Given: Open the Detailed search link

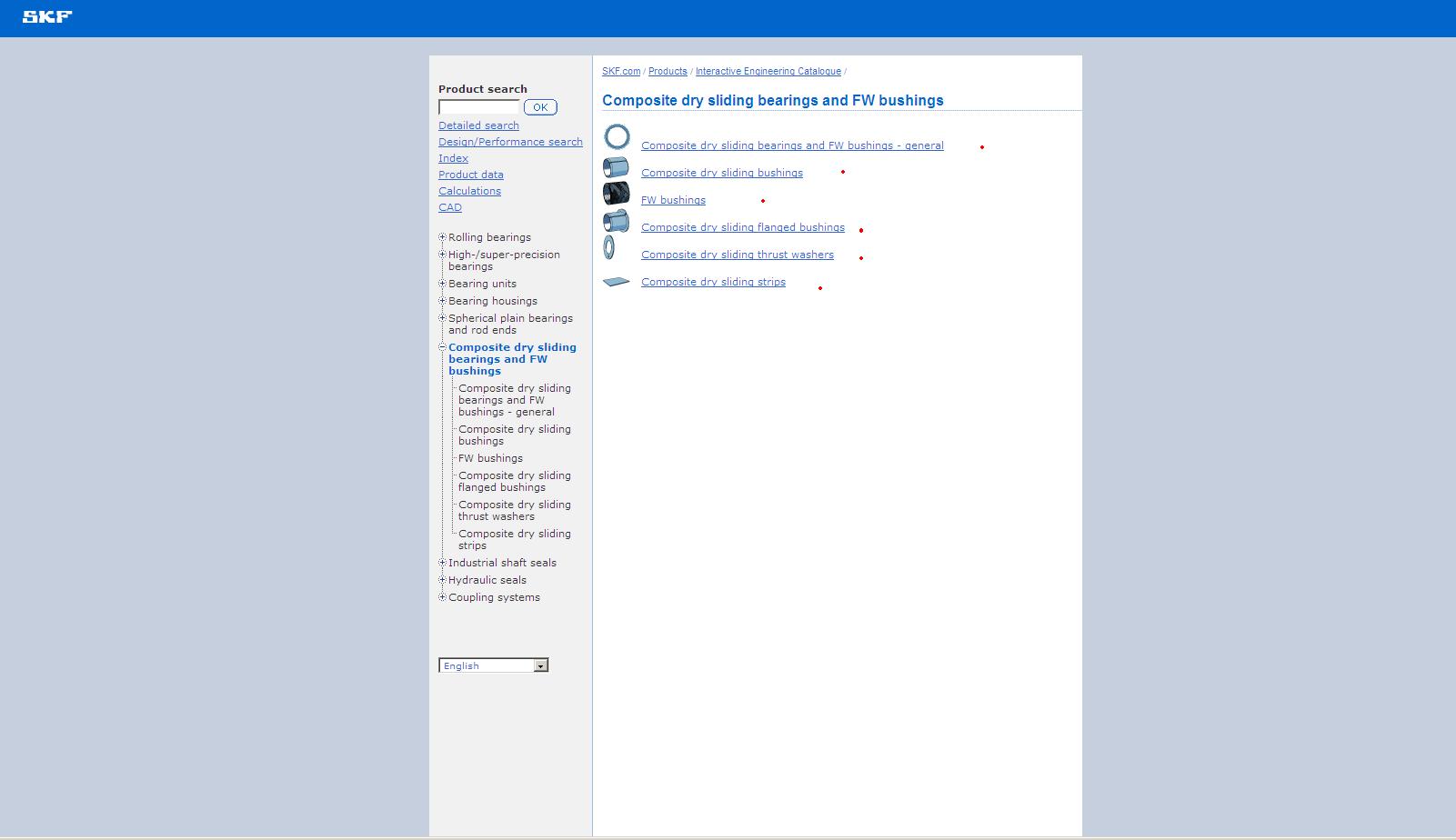Looking at the screenshot, I should pyautogui.click(x=478, y=125).
